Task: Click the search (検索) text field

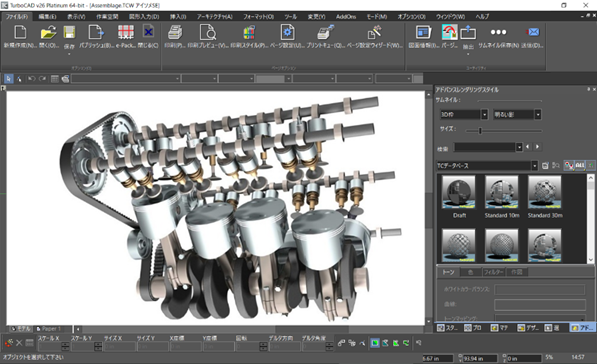Action: pyautogui.click(x=484, y=147)
